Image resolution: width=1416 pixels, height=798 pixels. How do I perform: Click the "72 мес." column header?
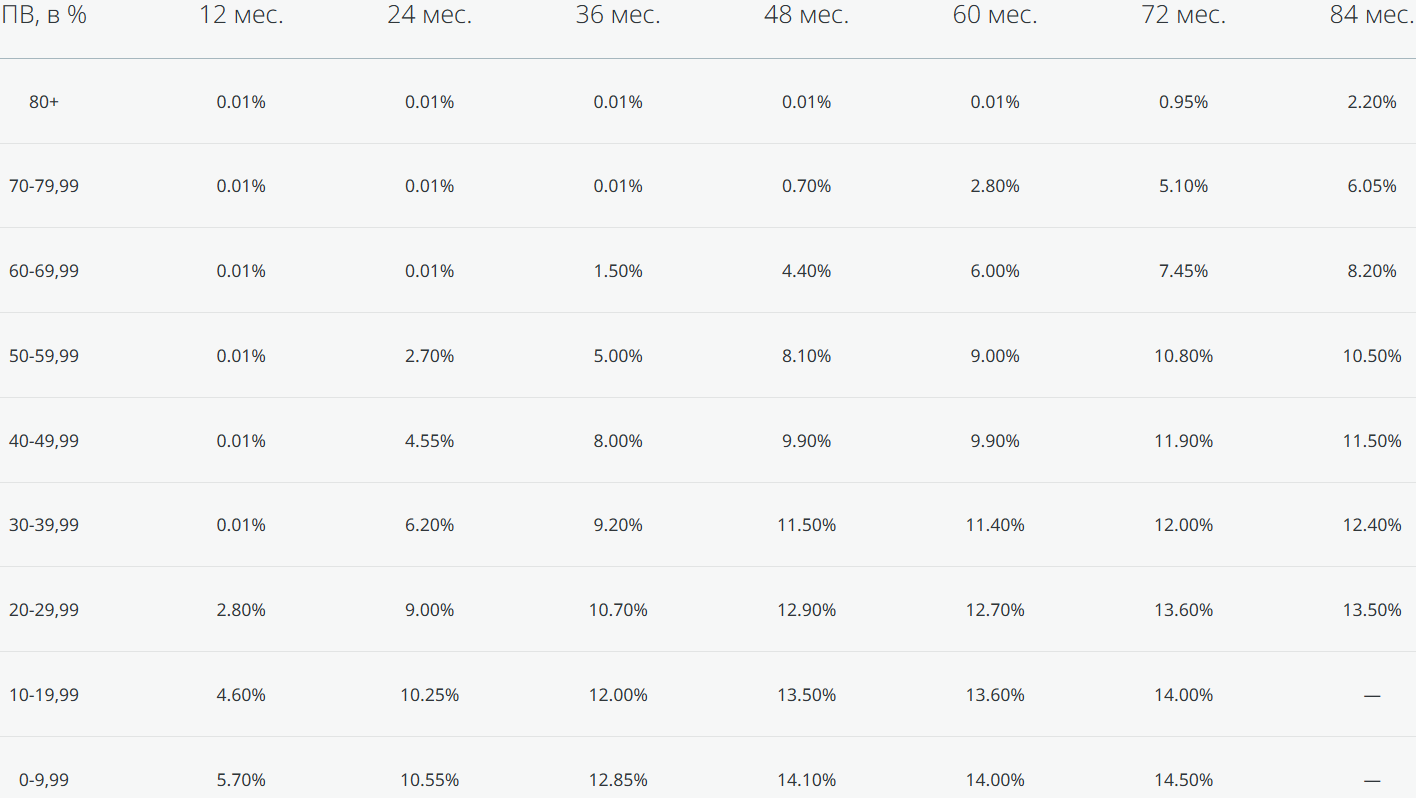click(1183, 15)
